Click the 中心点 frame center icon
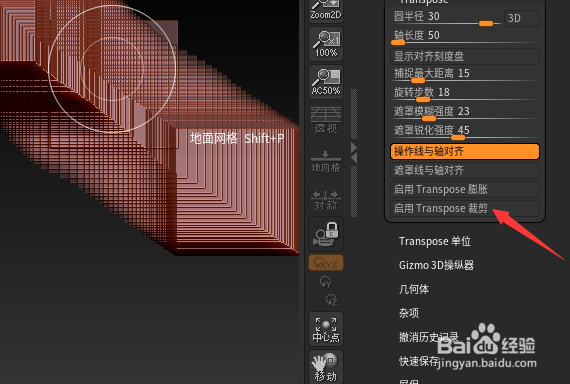 (x=326, y=329)
